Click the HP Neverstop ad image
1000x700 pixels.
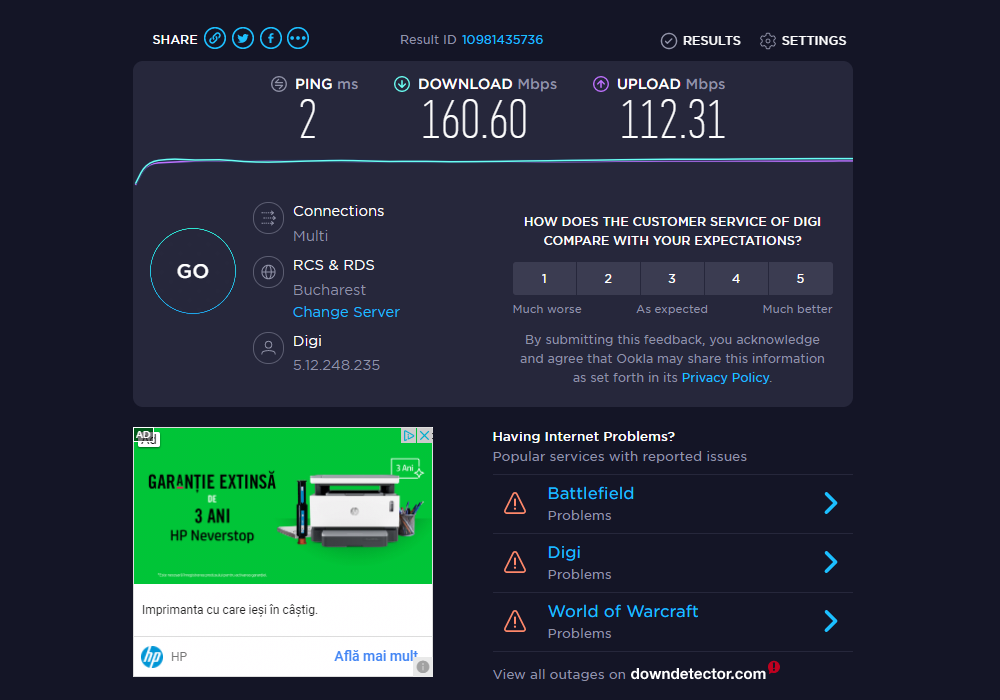(283, 506)
